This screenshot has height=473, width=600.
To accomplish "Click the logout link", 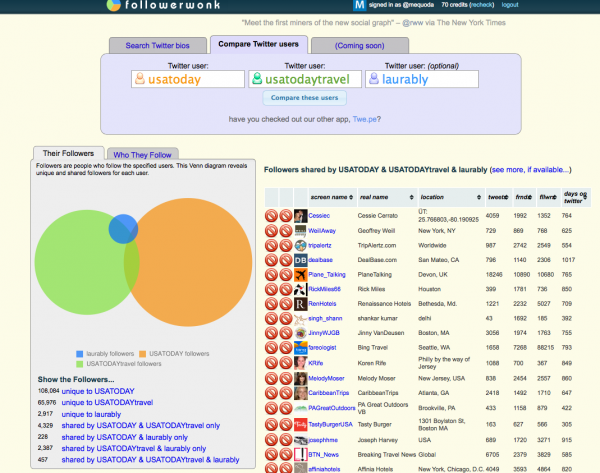I will (x=510, y=5).
